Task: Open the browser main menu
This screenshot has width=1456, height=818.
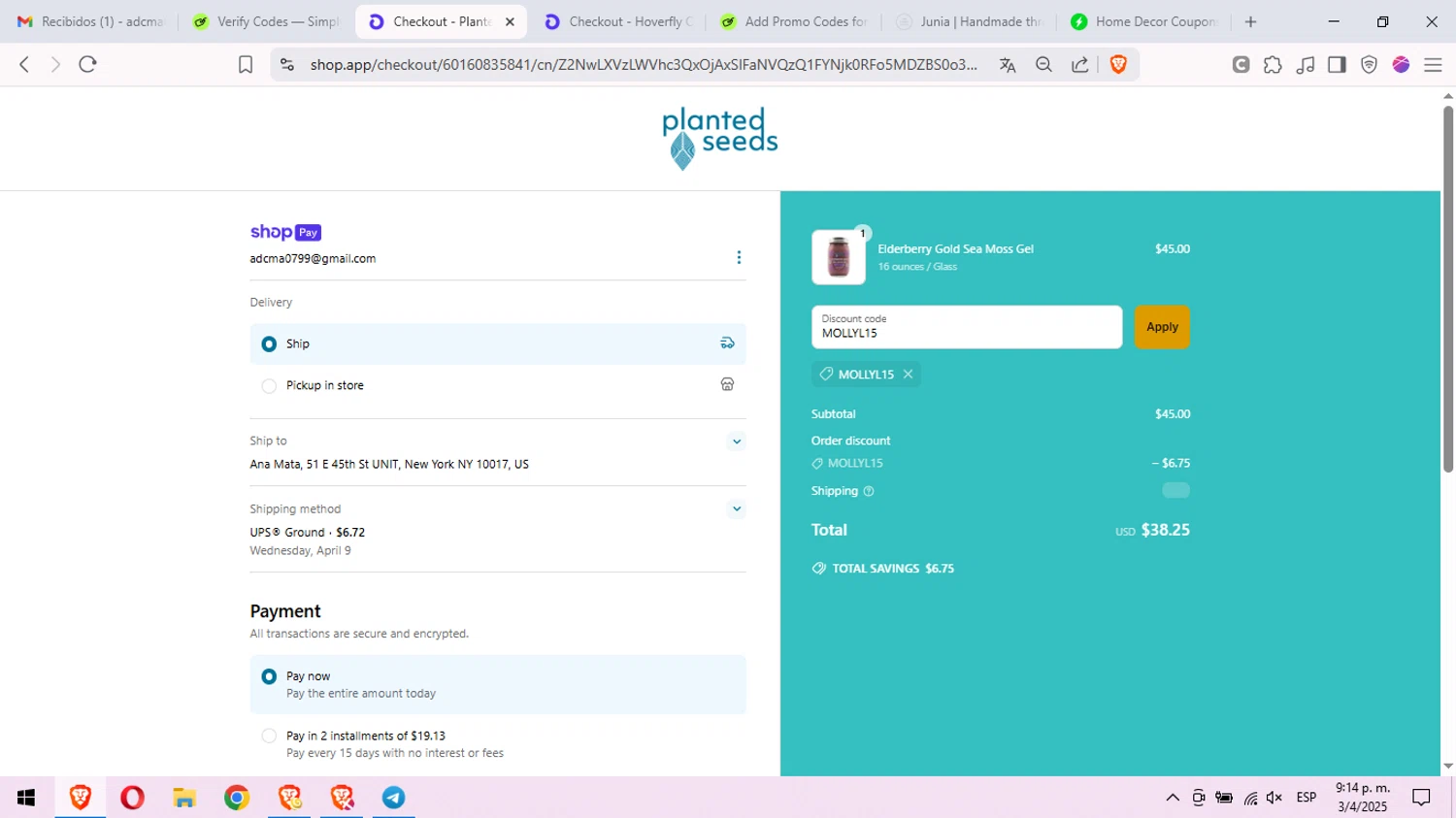Action: pyautogui.click(x=1433, y=64)
